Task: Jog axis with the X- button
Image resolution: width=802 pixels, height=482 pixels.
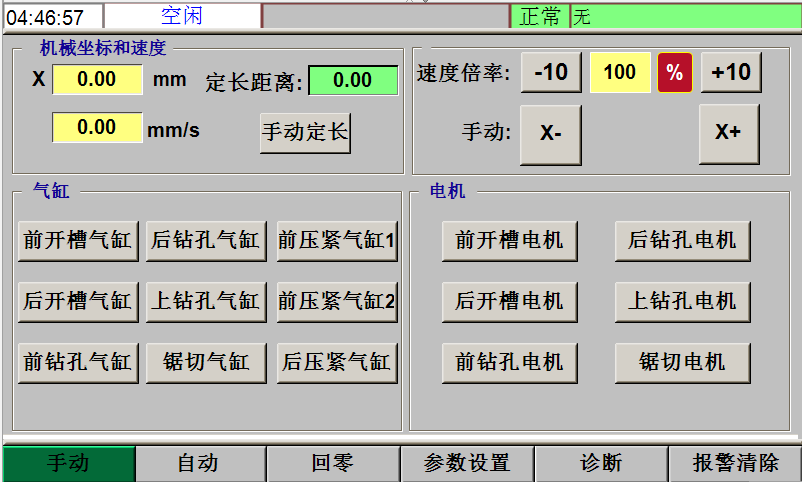Action: point(550,134)
